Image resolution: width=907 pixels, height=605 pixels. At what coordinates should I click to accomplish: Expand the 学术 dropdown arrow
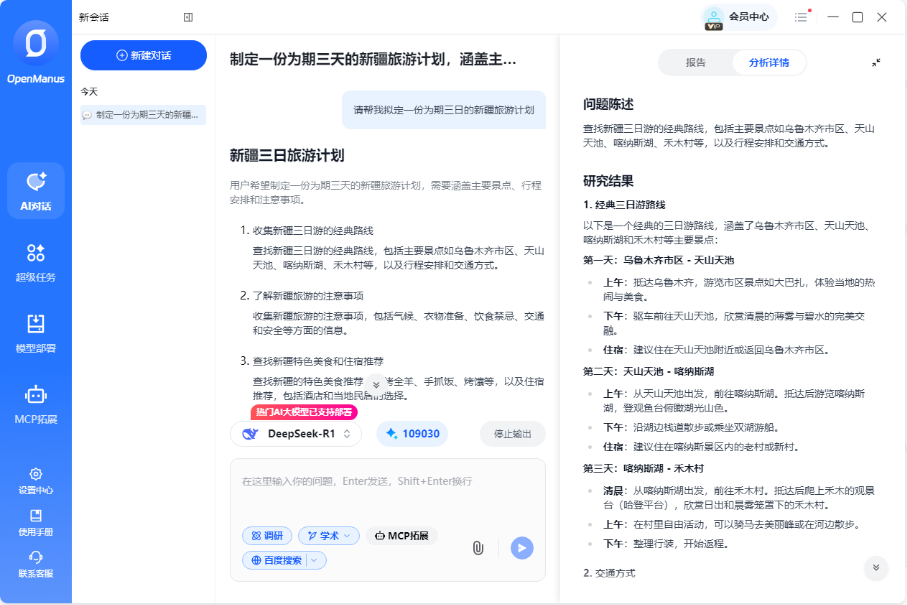click(x=347, y=535)
